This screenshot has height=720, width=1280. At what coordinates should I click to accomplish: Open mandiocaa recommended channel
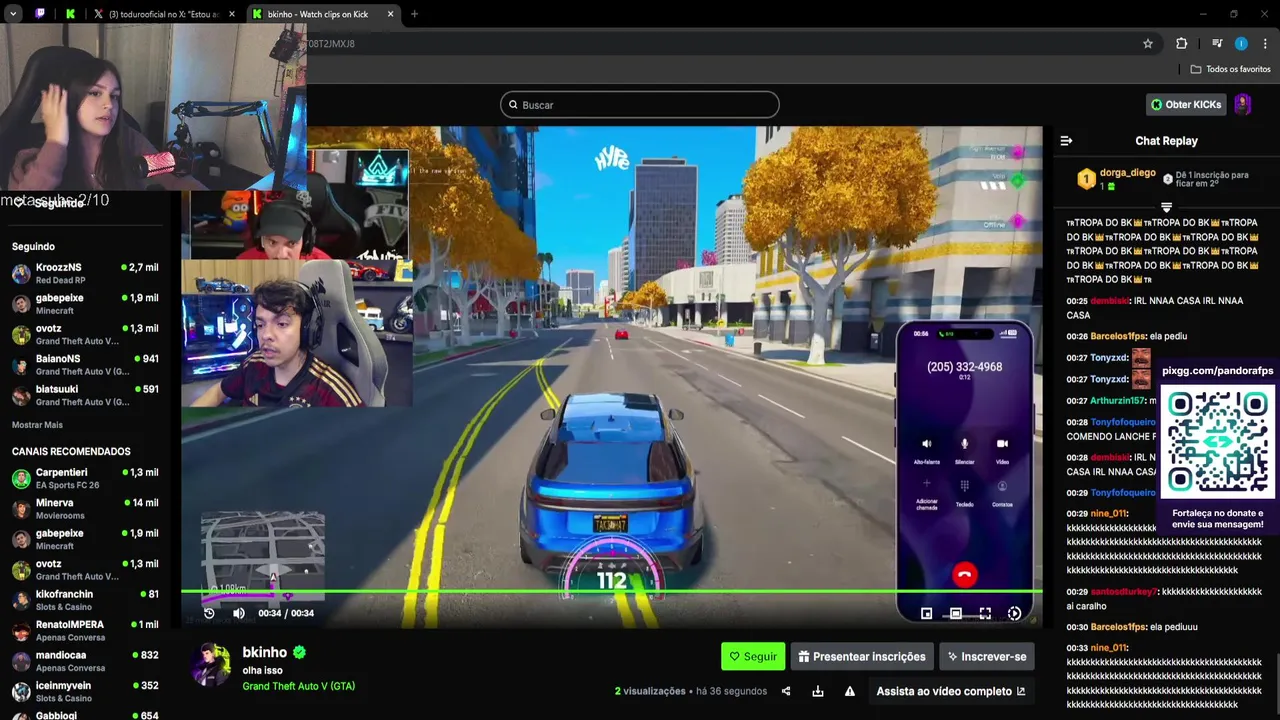pyautogui.click(x=85, y=661)
